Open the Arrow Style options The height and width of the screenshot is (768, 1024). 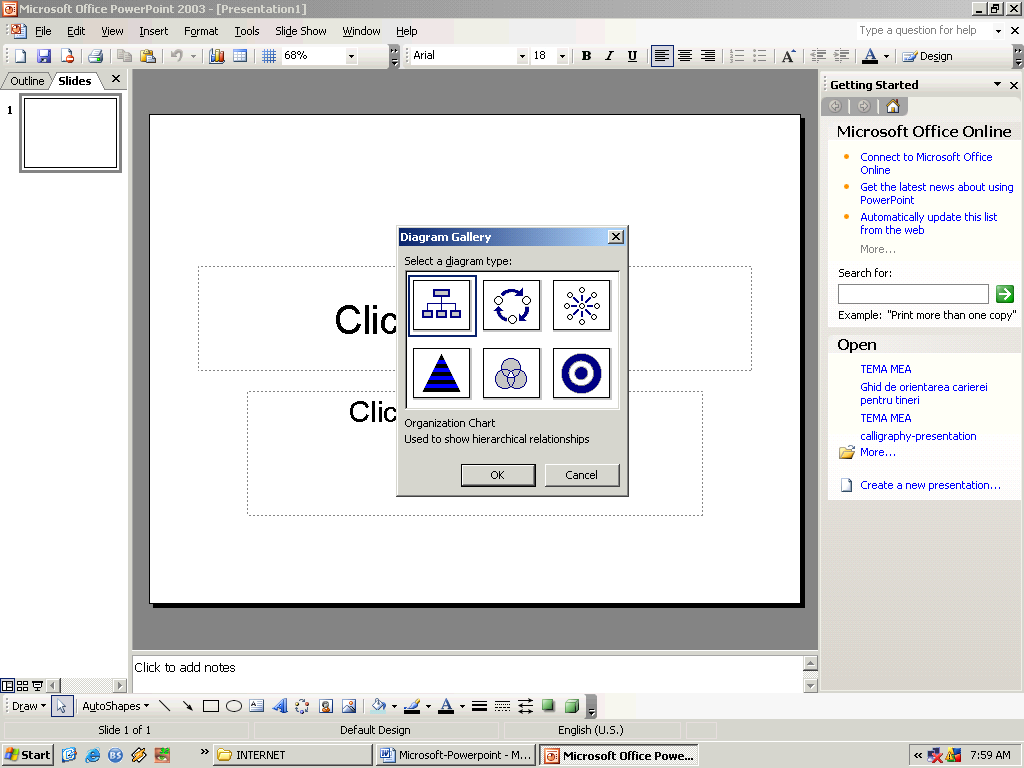525,706
